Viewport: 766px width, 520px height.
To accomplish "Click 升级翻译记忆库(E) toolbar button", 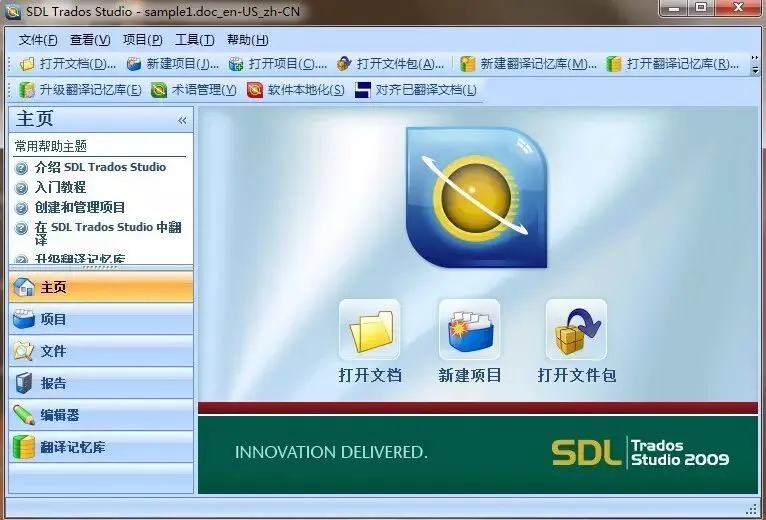I will coord(80,90).
